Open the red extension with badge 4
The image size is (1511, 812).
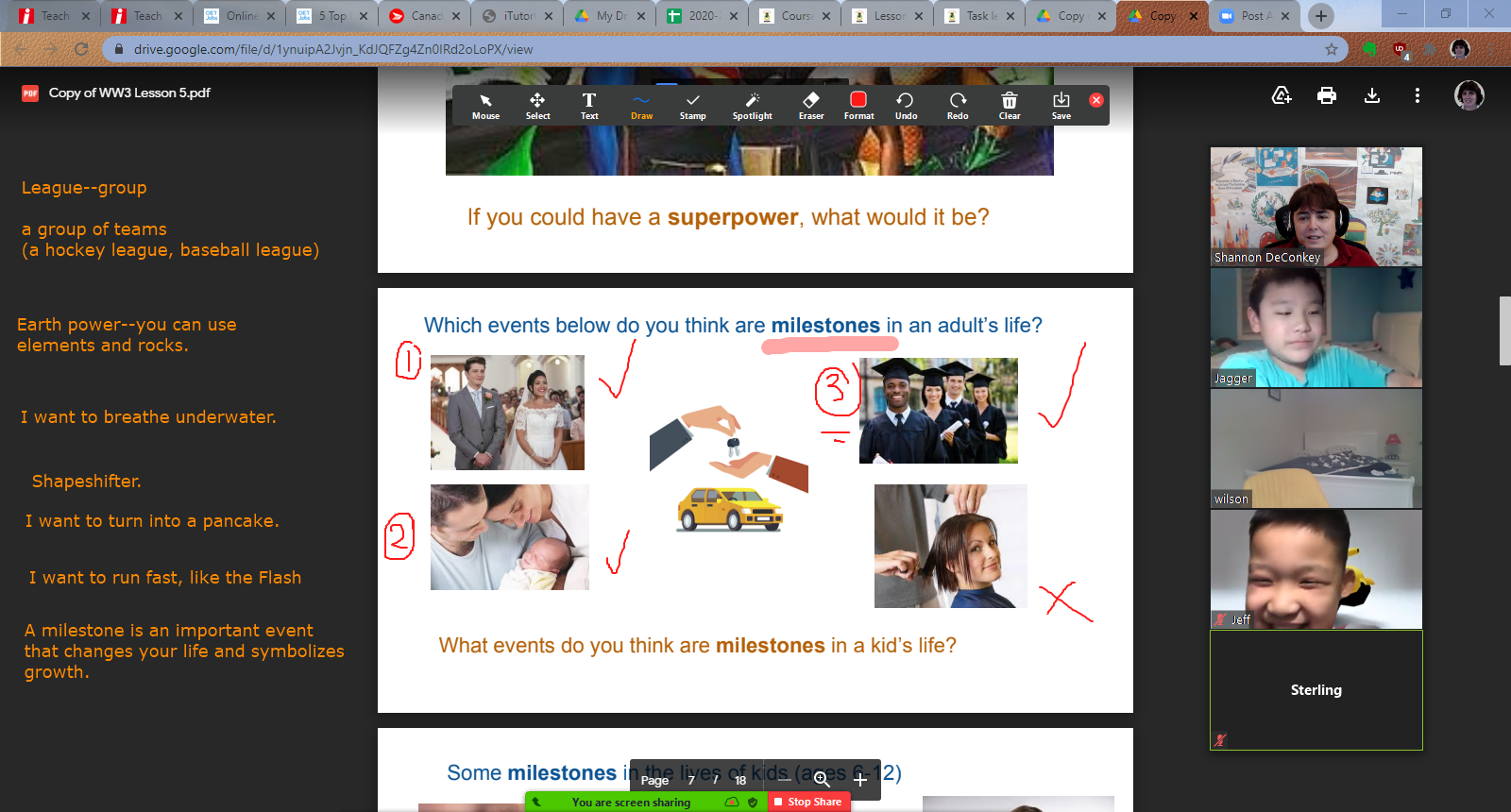pyautogui.click(x=1401, y=50)
